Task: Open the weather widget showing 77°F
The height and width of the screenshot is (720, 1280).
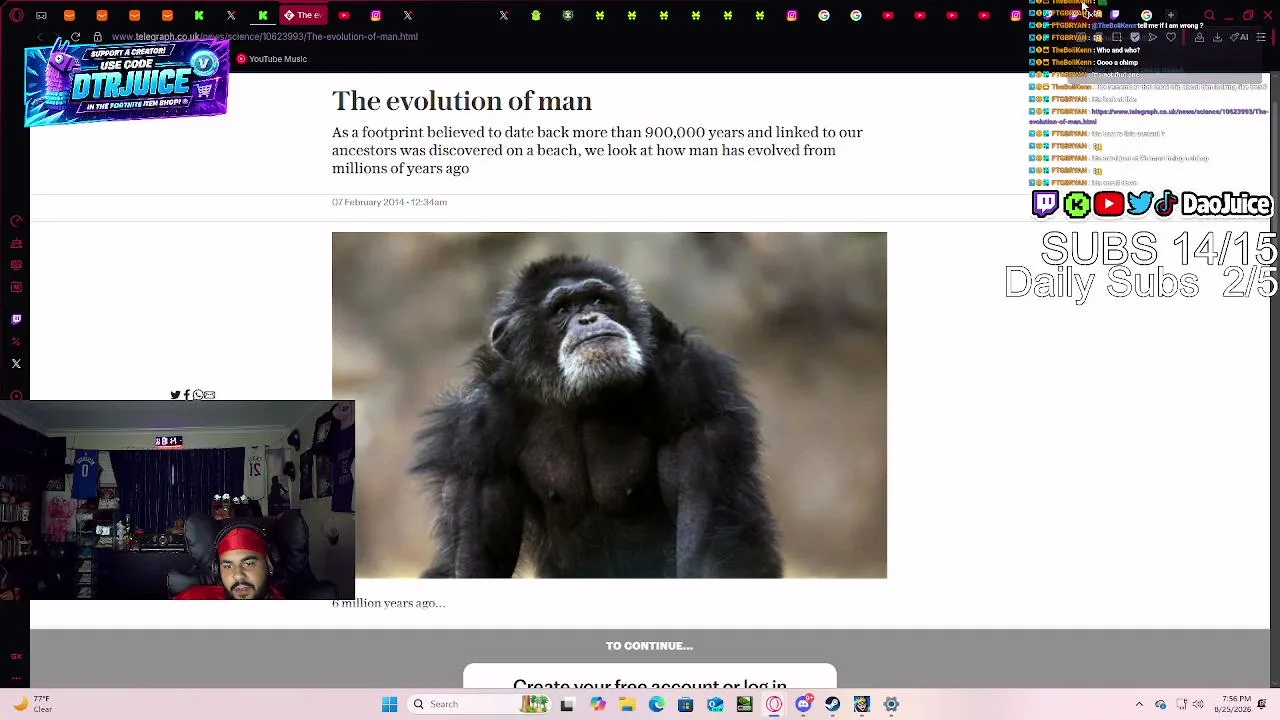Action: coord(32,704)
